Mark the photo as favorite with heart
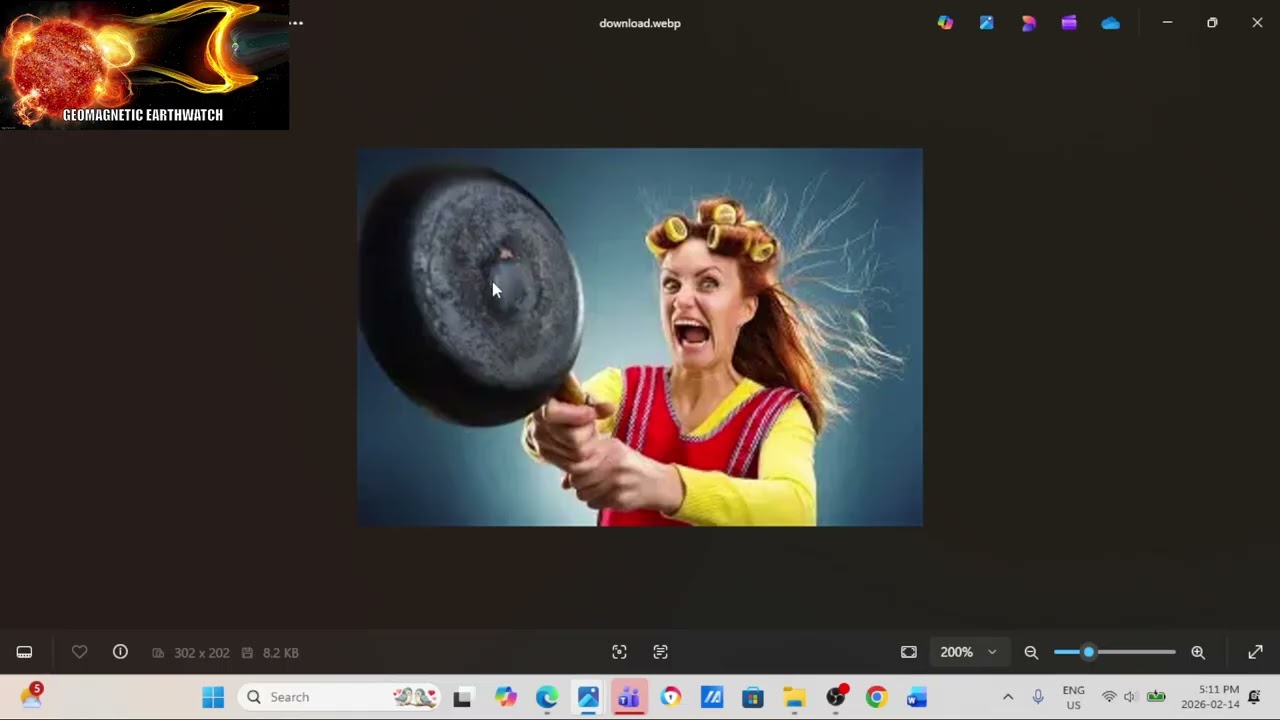The width and height of the screenshot is (1280, 720). (80, 652)
